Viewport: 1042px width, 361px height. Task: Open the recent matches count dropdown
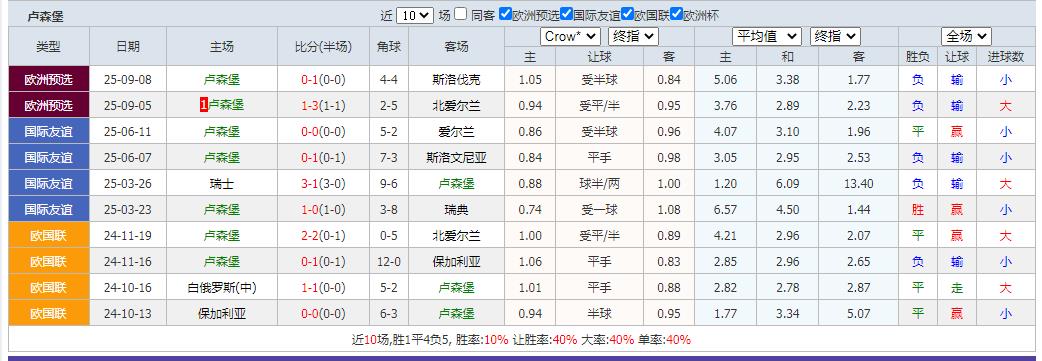(x=415, y=15)
